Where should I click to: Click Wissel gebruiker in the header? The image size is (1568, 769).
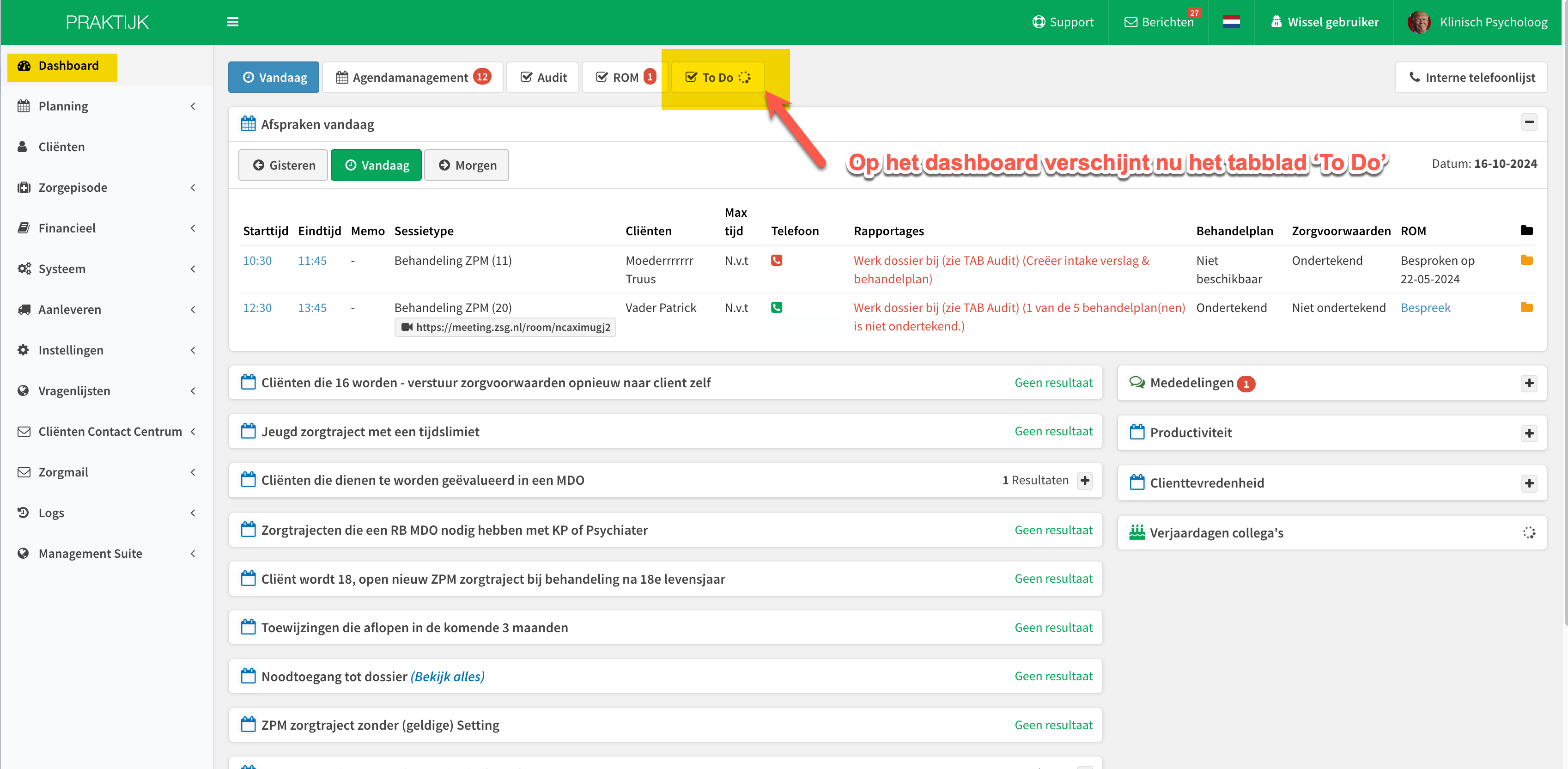[x=1325, y=23]
